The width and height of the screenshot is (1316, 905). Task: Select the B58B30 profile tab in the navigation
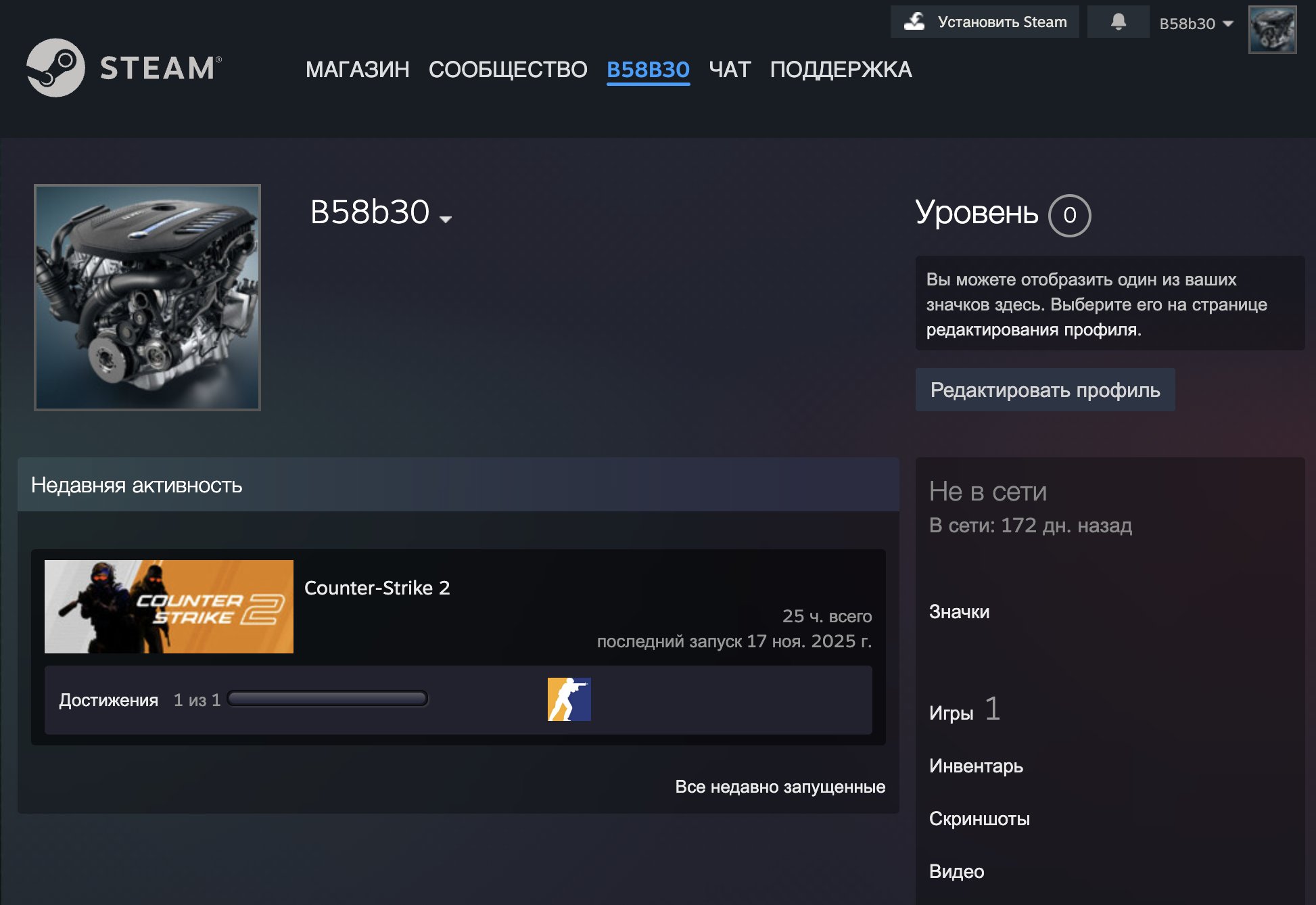[x=648, y=69]
